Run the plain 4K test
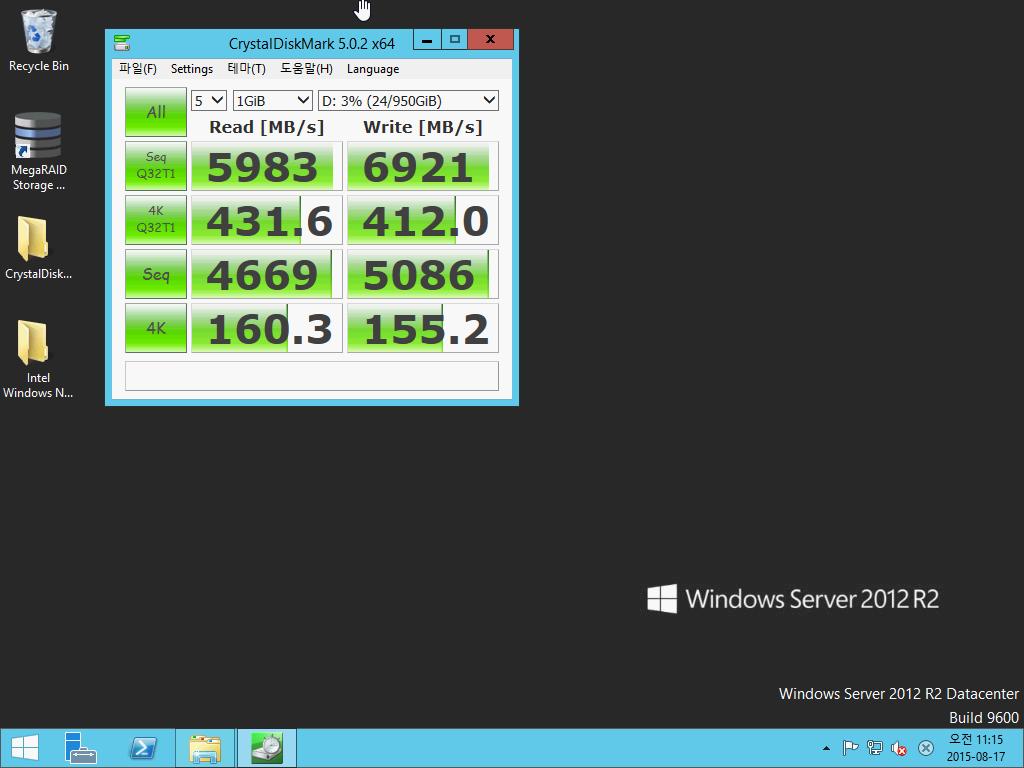This screenshot has width=1024, height=768. pos(156,328)
